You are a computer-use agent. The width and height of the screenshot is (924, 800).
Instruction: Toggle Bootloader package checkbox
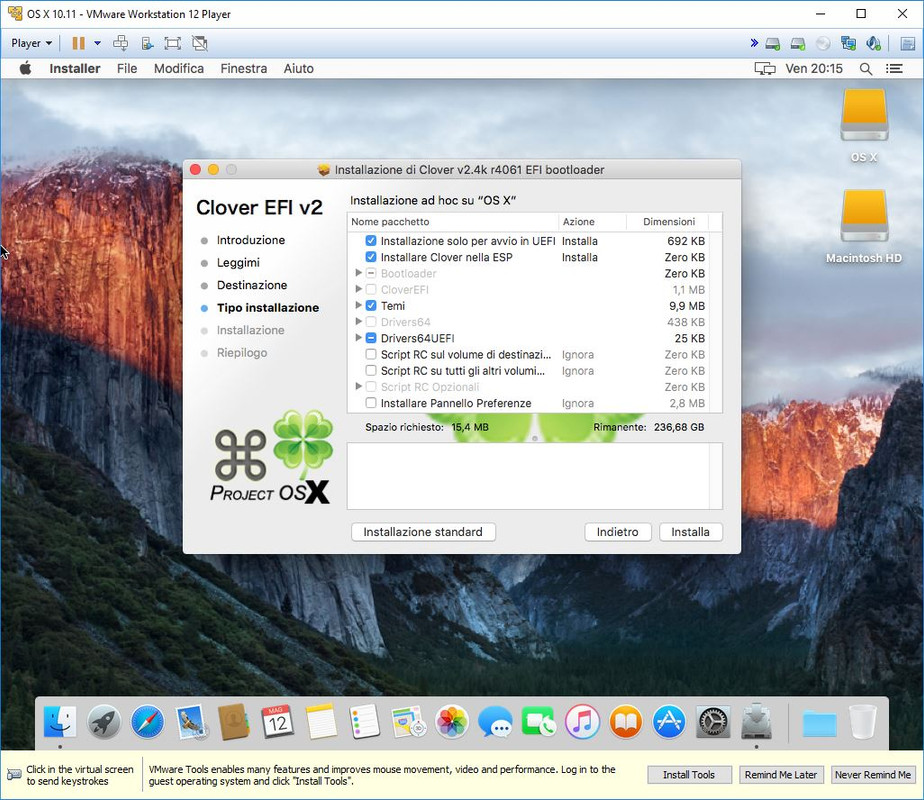click(x=371, y=273)
